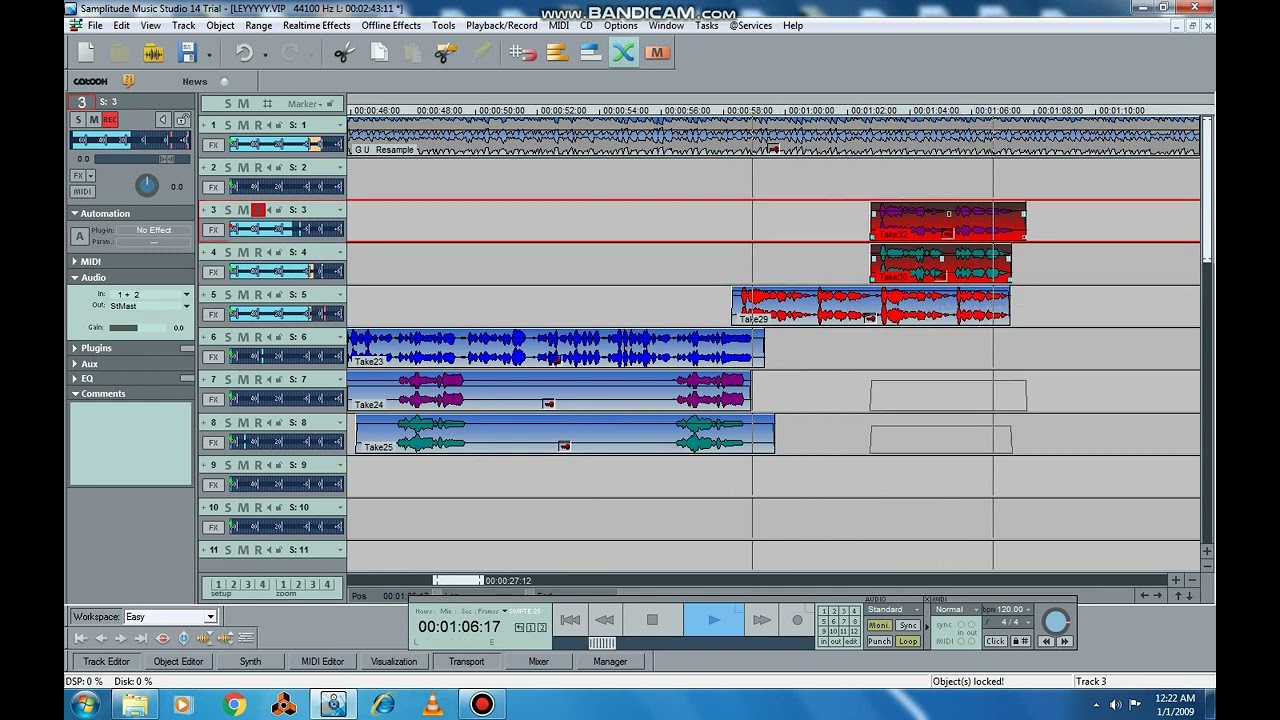Click the split objects scissors icon
This screenshot has width=1280, height=720.
click(x=446, y=53)
